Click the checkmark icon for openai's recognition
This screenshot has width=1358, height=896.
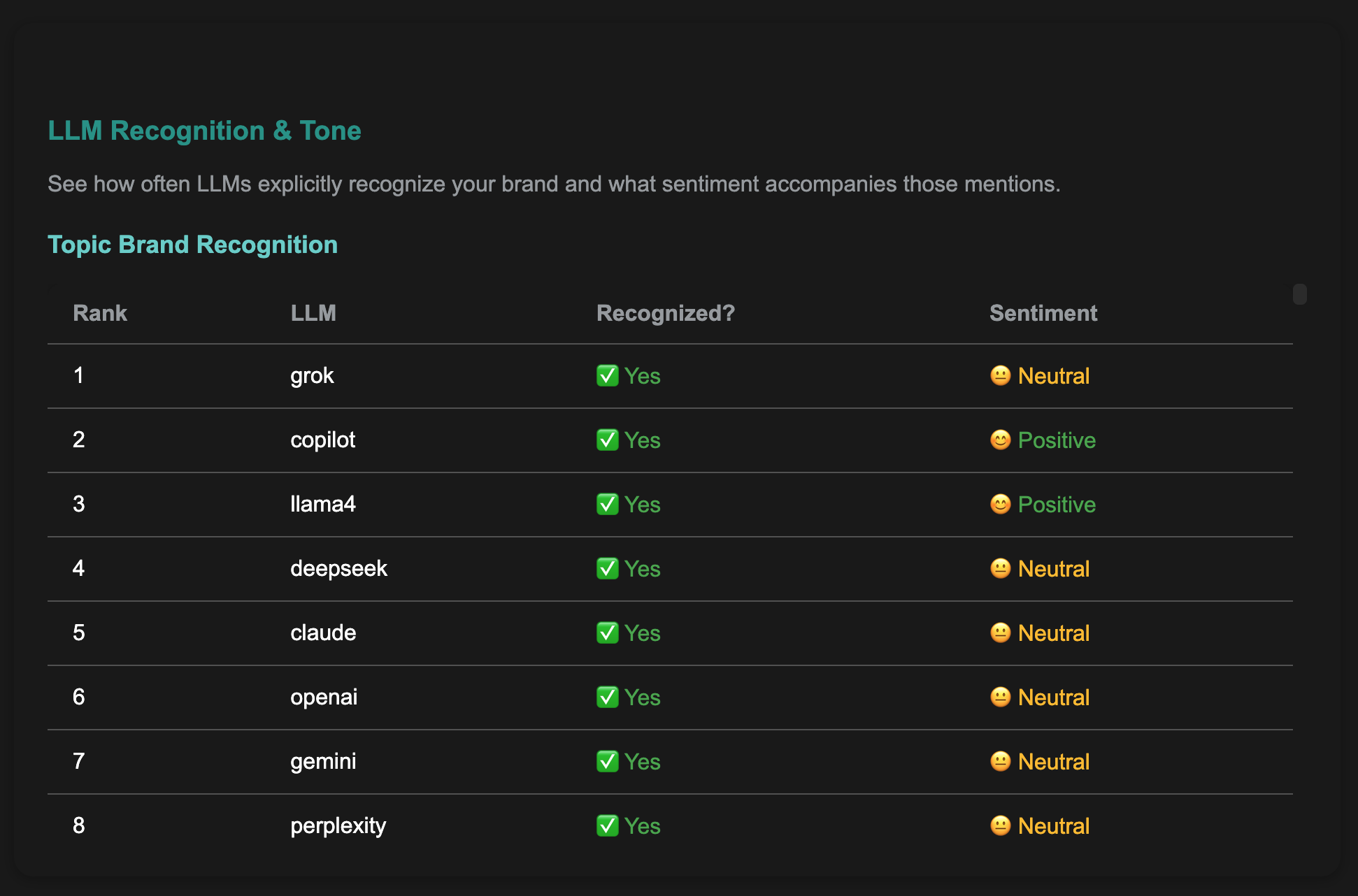point(608,697)
